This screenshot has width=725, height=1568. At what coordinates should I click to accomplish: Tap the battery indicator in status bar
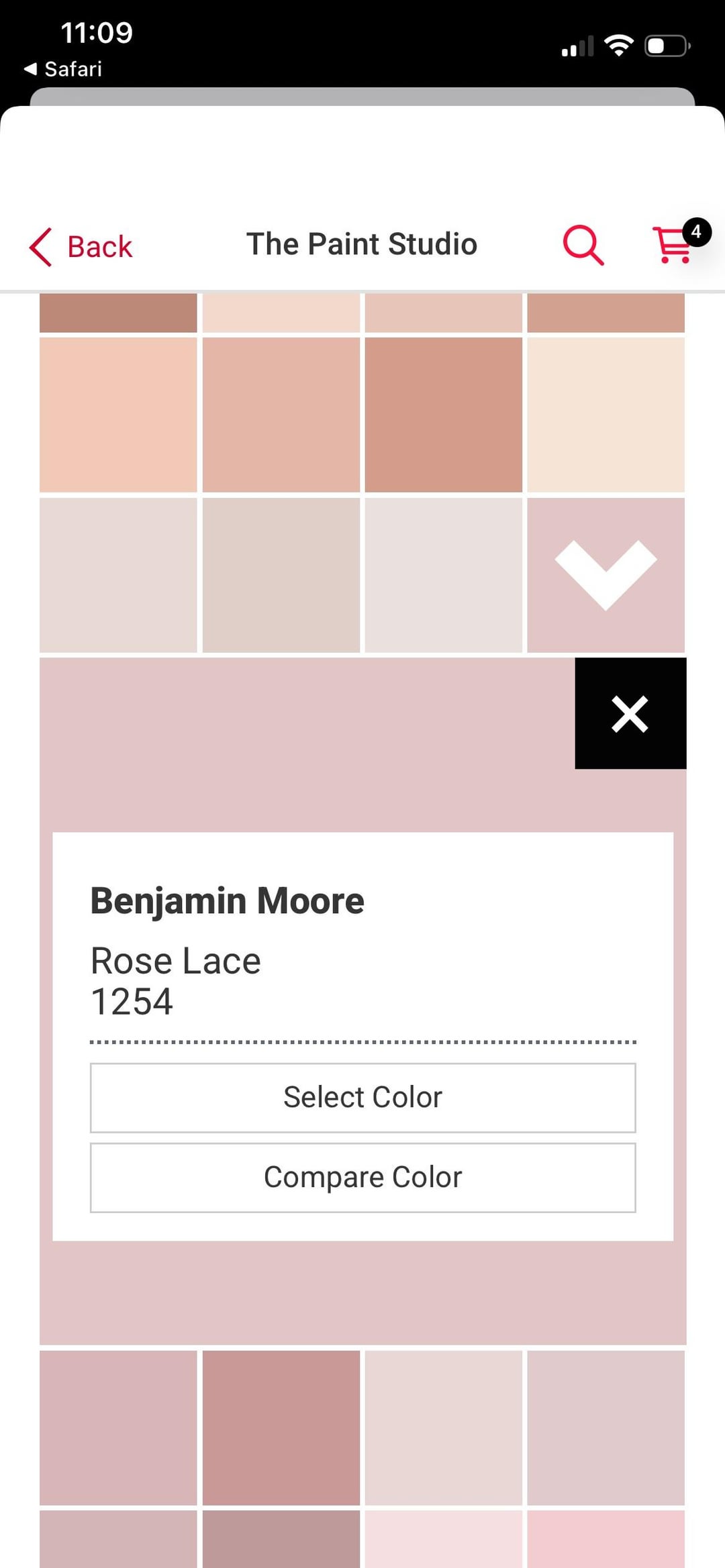click(x=667, y=46)
